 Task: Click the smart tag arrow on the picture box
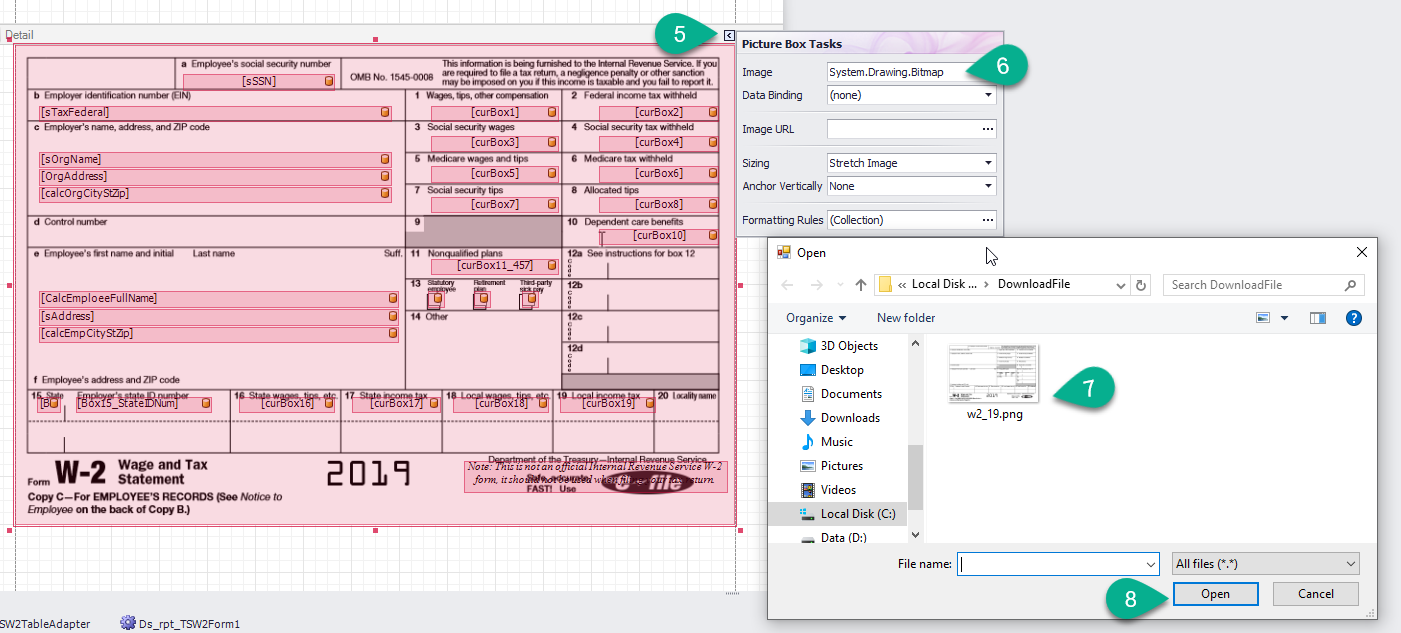(x=729, y=37)
